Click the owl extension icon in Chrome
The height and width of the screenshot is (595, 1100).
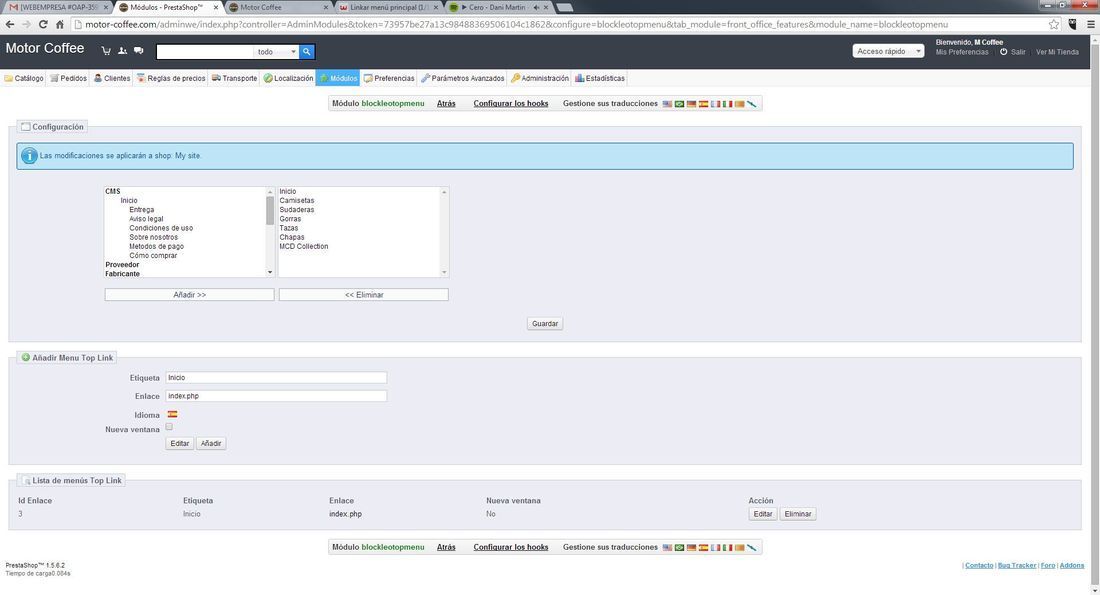(x=1073, y=24)
